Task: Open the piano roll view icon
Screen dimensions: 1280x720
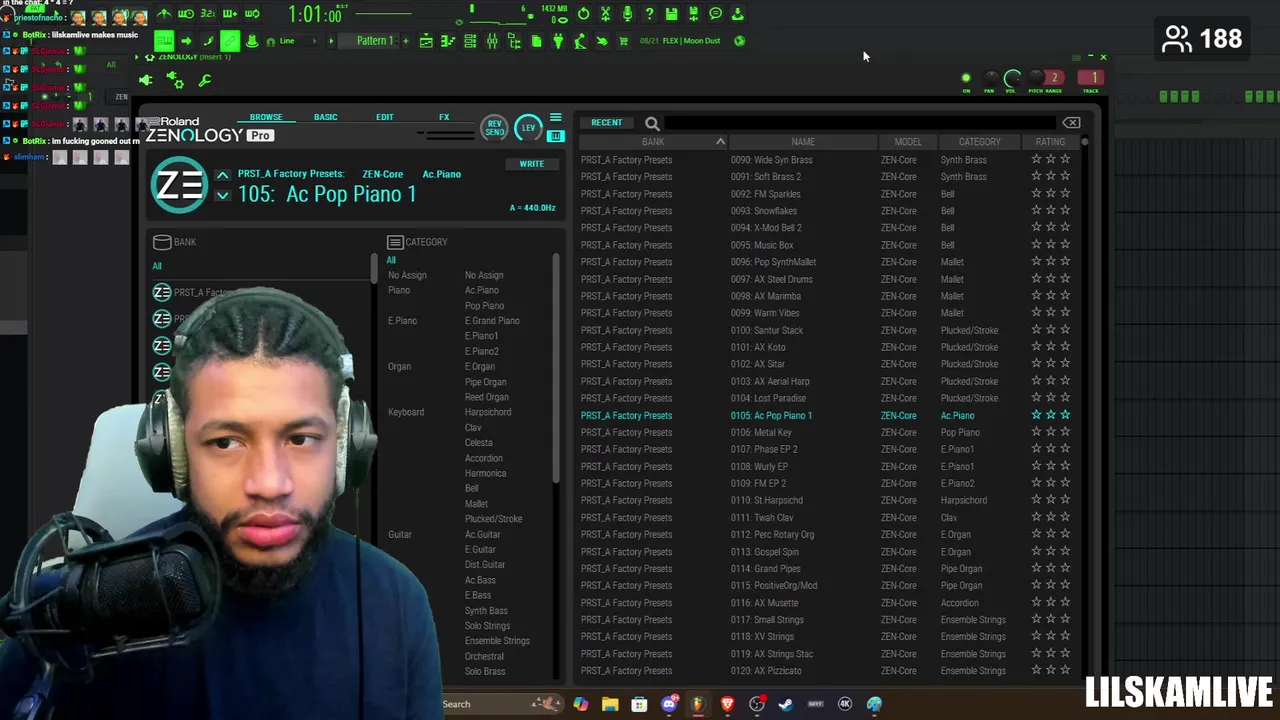Action: 448,41
